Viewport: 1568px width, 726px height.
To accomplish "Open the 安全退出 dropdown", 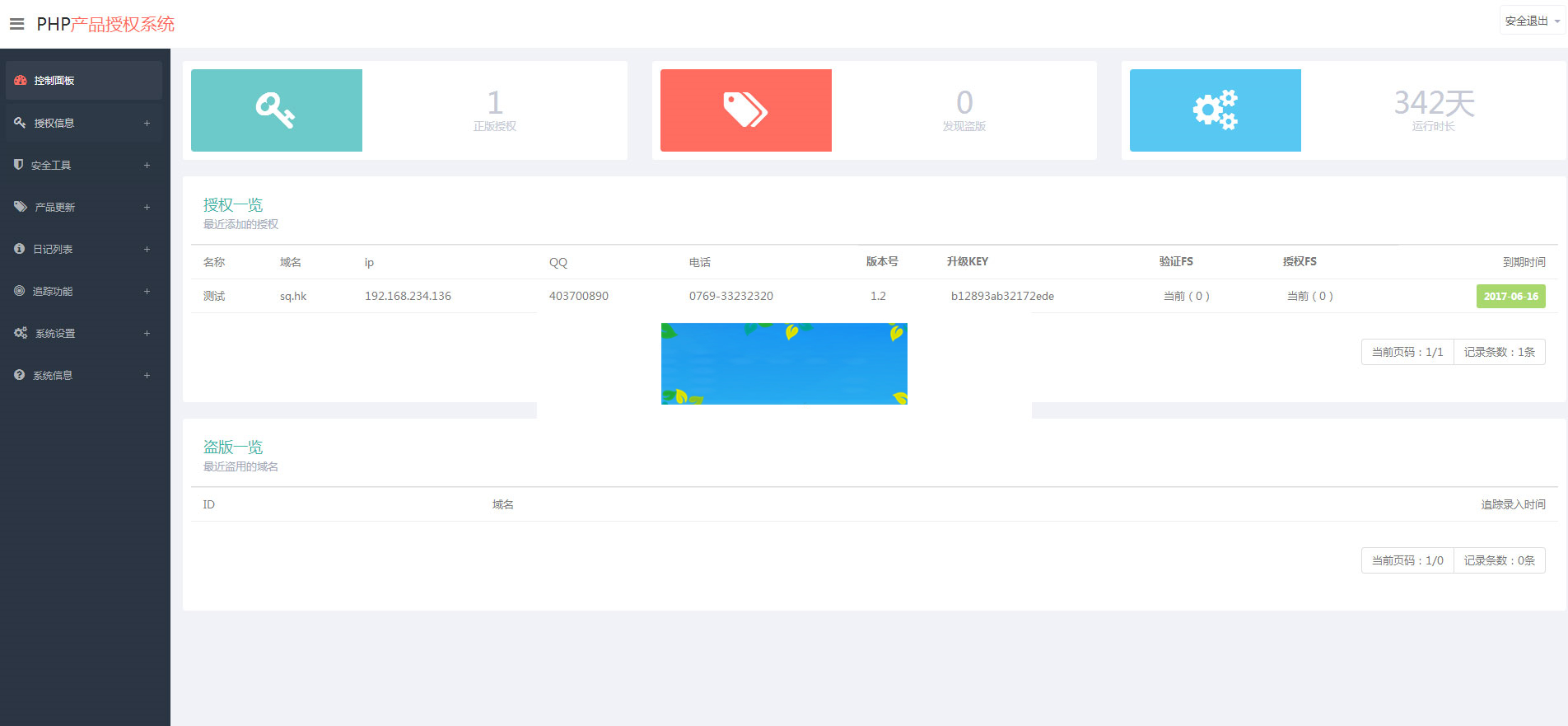I will coord(1532,21).
